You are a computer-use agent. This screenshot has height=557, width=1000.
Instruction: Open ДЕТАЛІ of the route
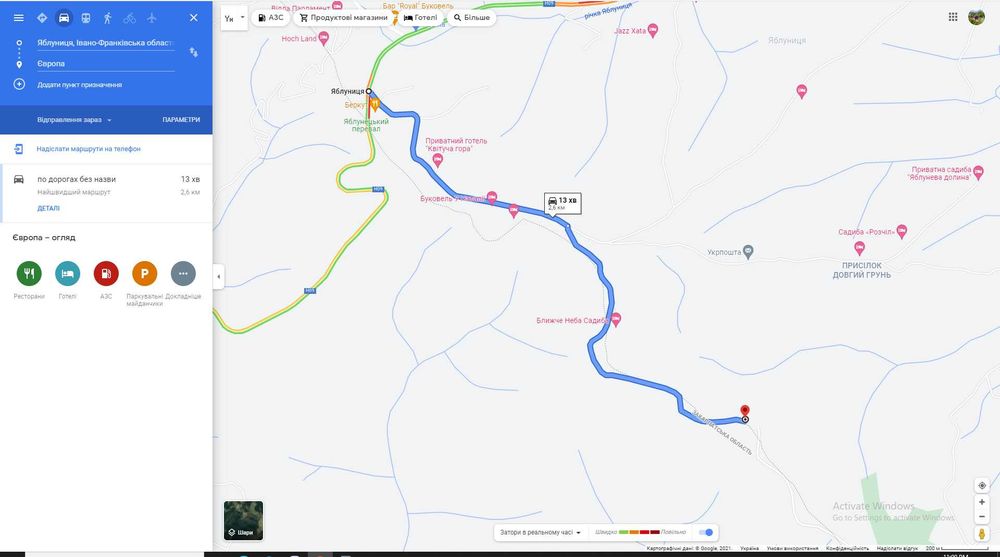(48, 208)
